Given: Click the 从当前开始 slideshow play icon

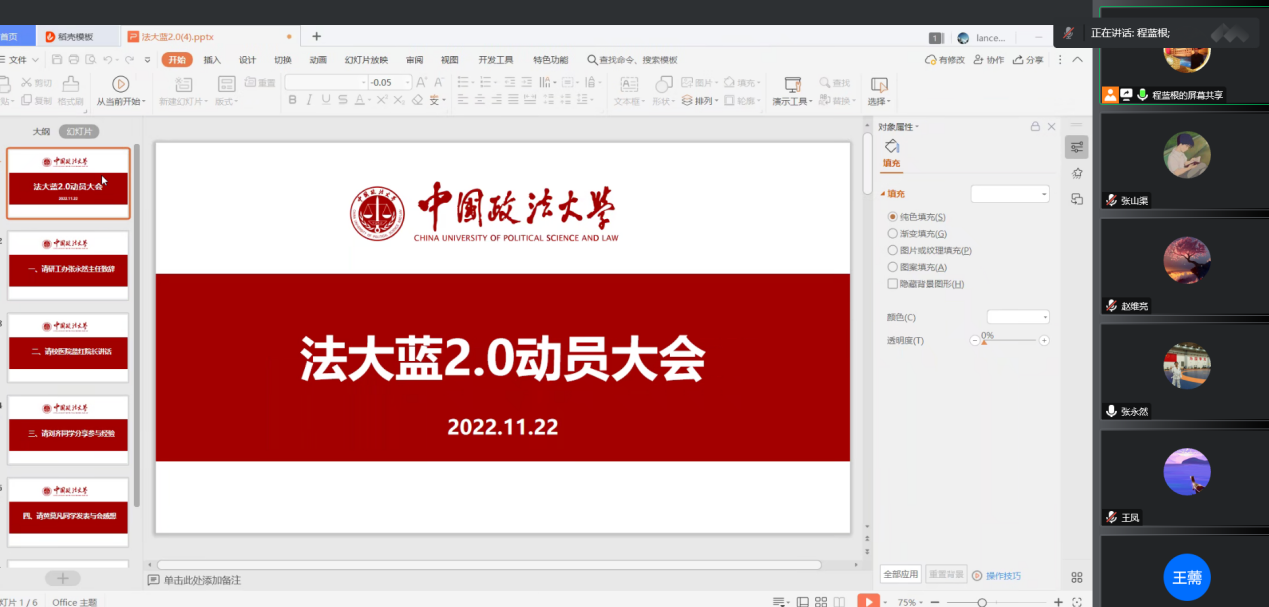Looking at the screenshot, I should click(120, 84).
